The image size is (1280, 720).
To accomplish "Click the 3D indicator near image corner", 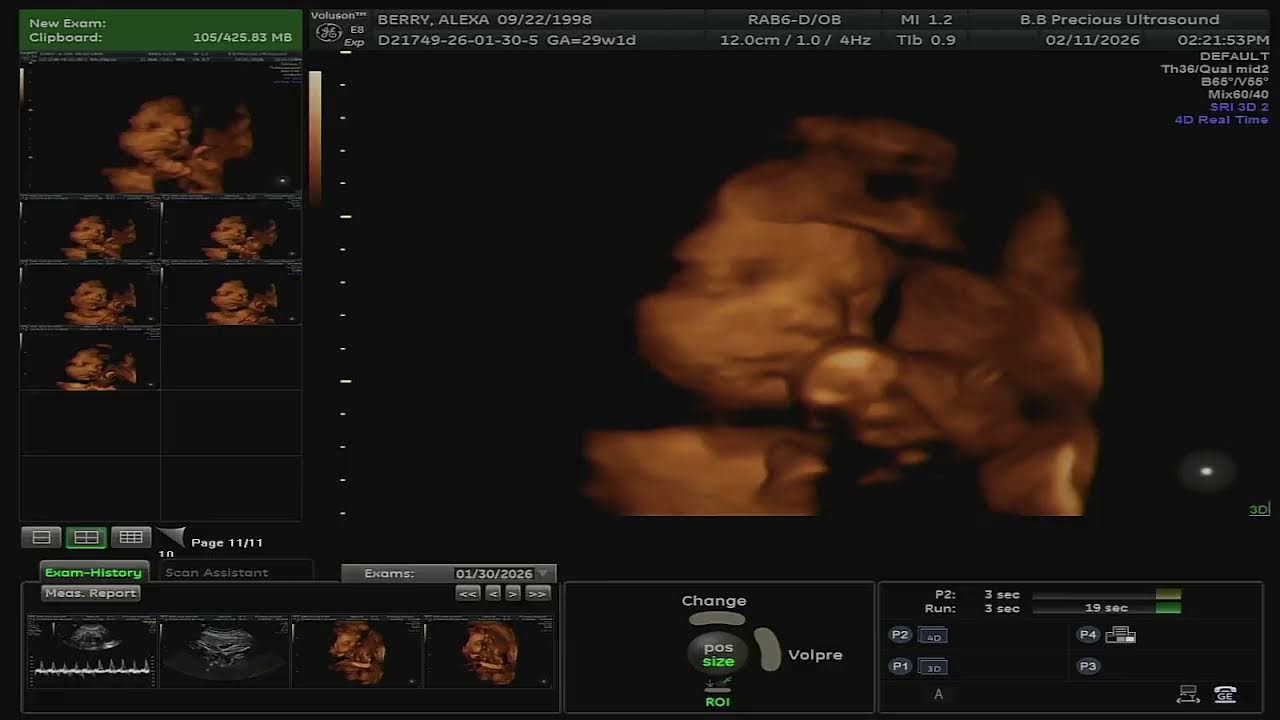I will pyautogui.click(x=1259, y=510).
